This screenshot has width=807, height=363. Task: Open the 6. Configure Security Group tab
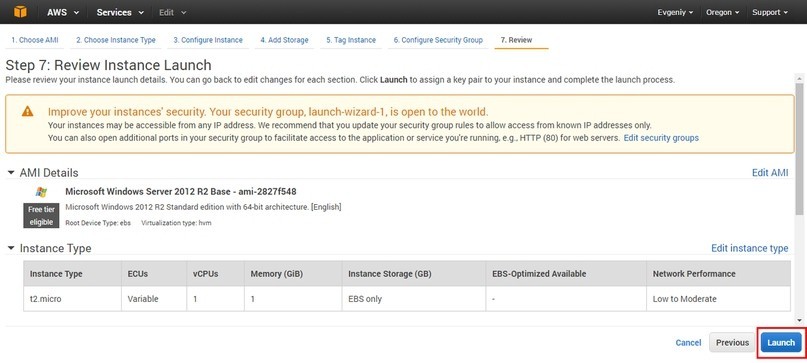pos(438,40)
